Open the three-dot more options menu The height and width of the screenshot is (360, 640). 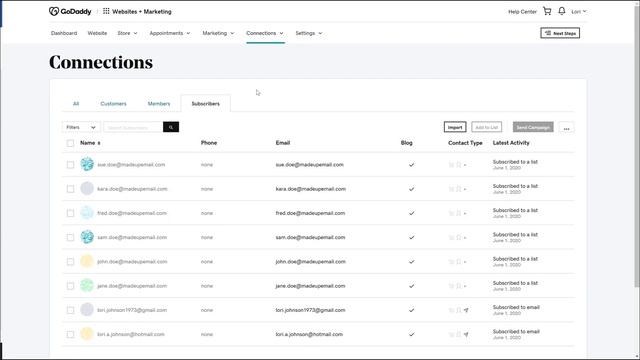pyautogui.click(x=566, y=128)
